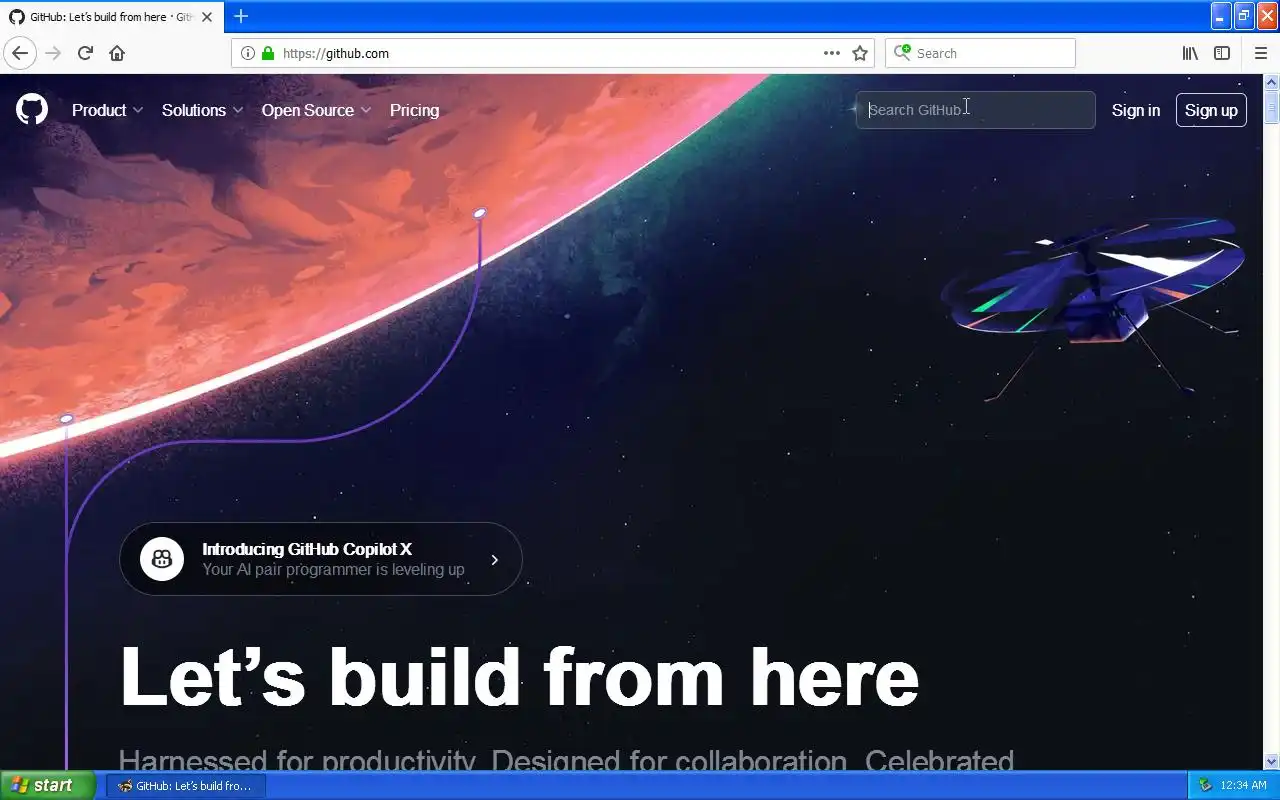This screenshot has width=1280, height=800.
Task: Click the 12:34 AM clock
Action: (x=1244, y=785)
